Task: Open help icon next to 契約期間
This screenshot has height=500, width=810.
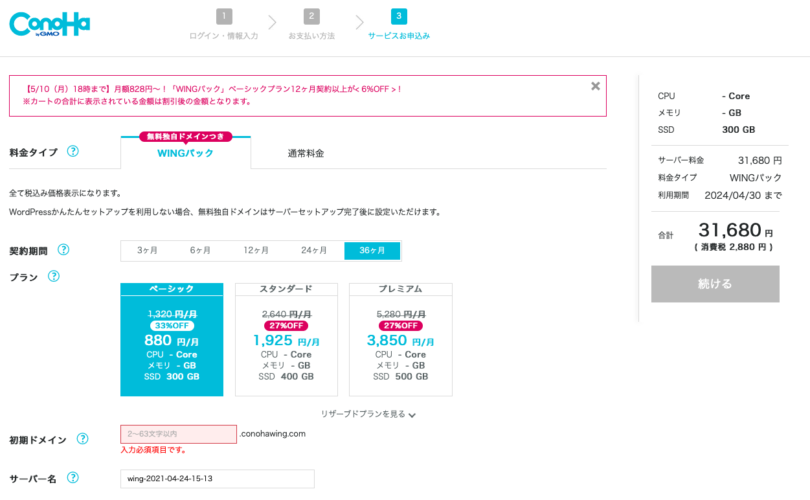Action: point(63,250)
